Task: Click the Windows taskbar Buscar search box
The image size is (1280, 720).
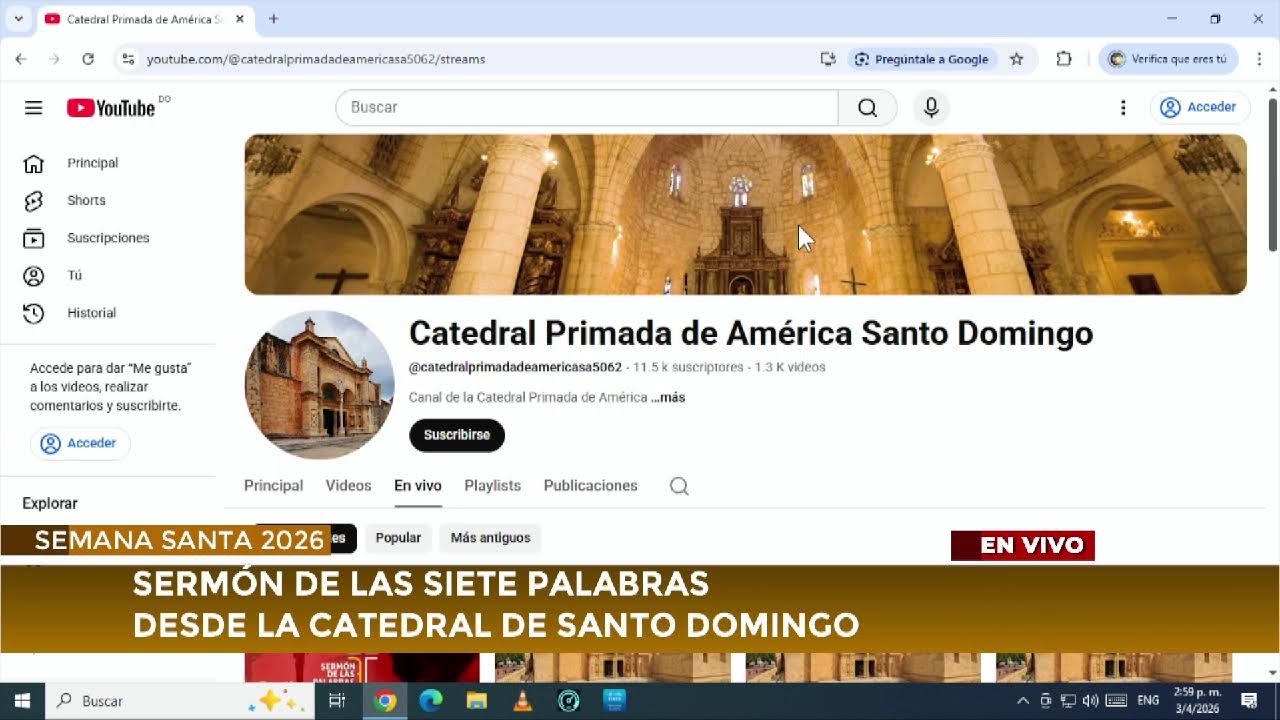Action: pyautogui.click(x=181, y=701)
